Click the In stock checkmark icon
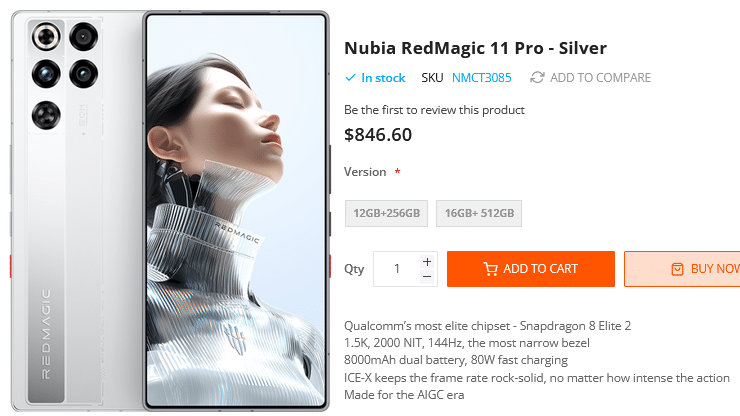The image size is (740, 416). (x=350, y=78)
